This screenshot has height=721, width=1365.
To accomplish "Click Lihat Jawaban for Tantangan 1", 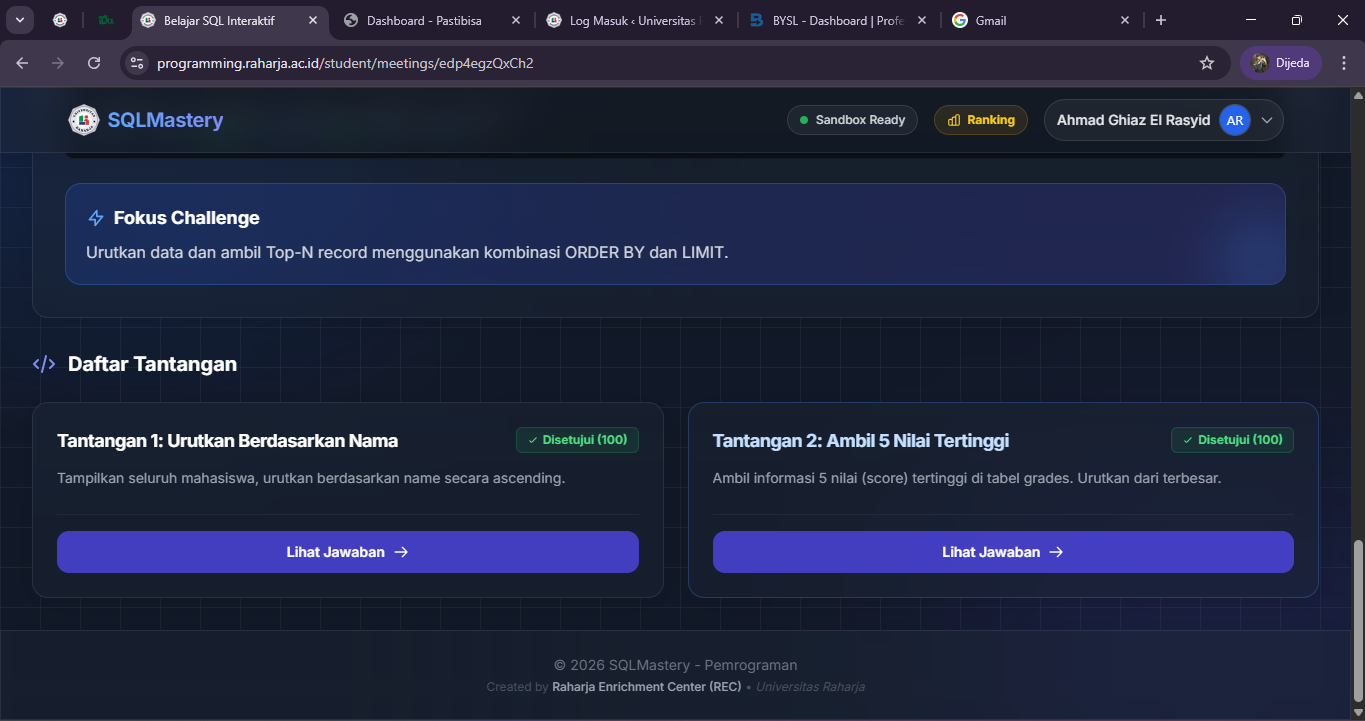I will point(347,552).
